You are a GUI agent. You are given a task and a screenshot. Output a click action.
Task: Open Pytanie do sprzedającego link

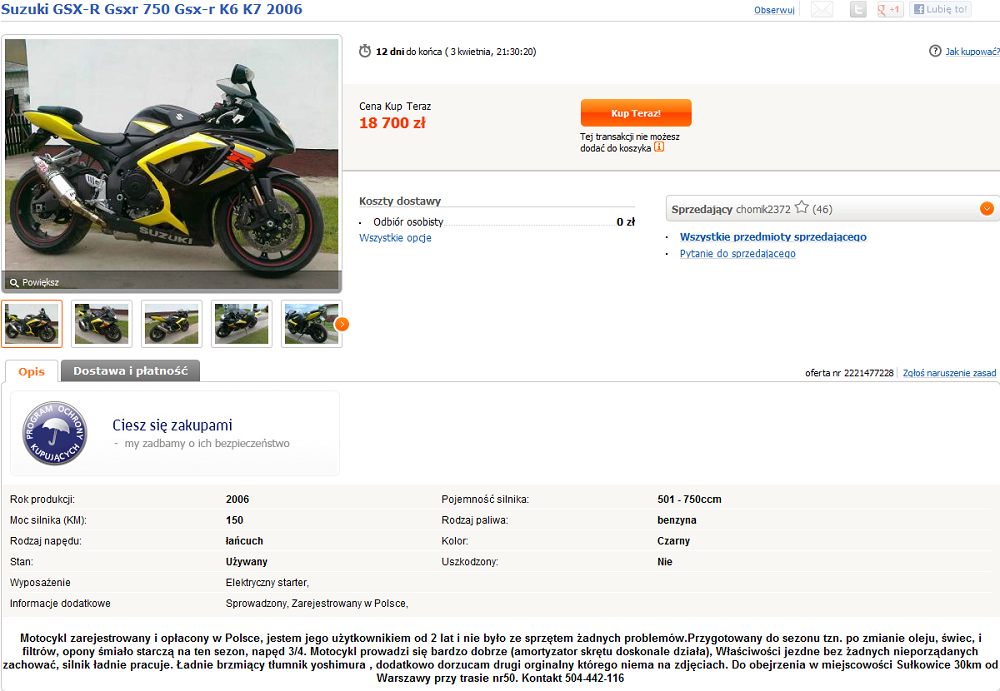(737, 253)
